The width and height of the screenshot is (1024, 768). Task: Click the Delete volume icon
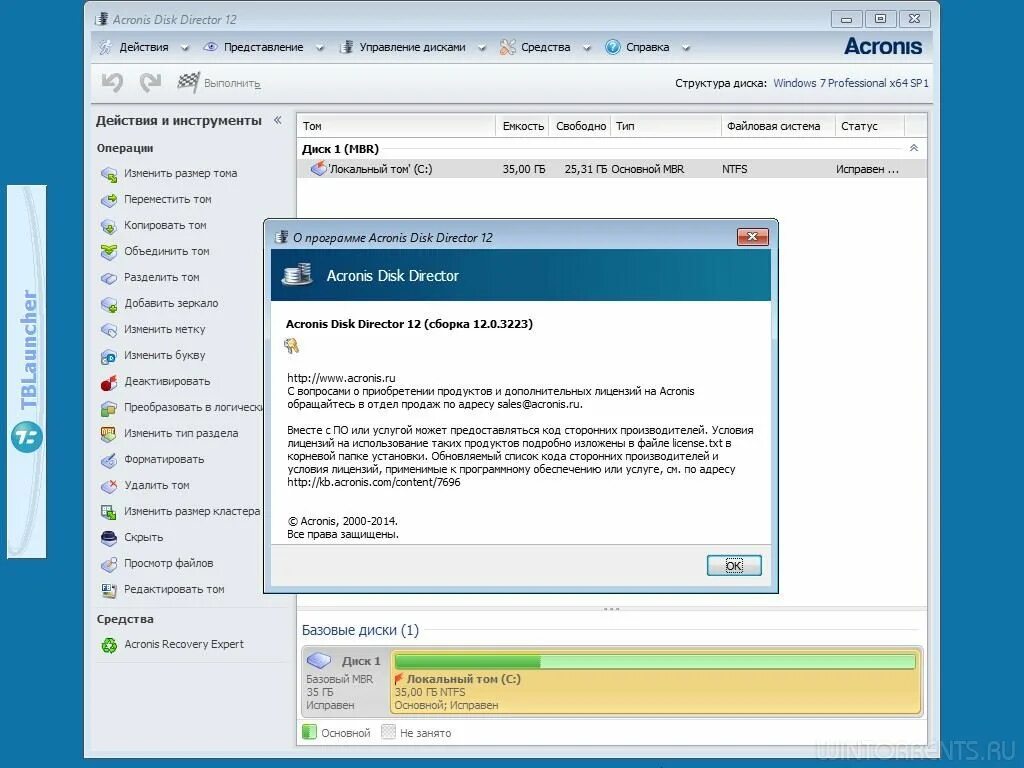coord(108,486)
